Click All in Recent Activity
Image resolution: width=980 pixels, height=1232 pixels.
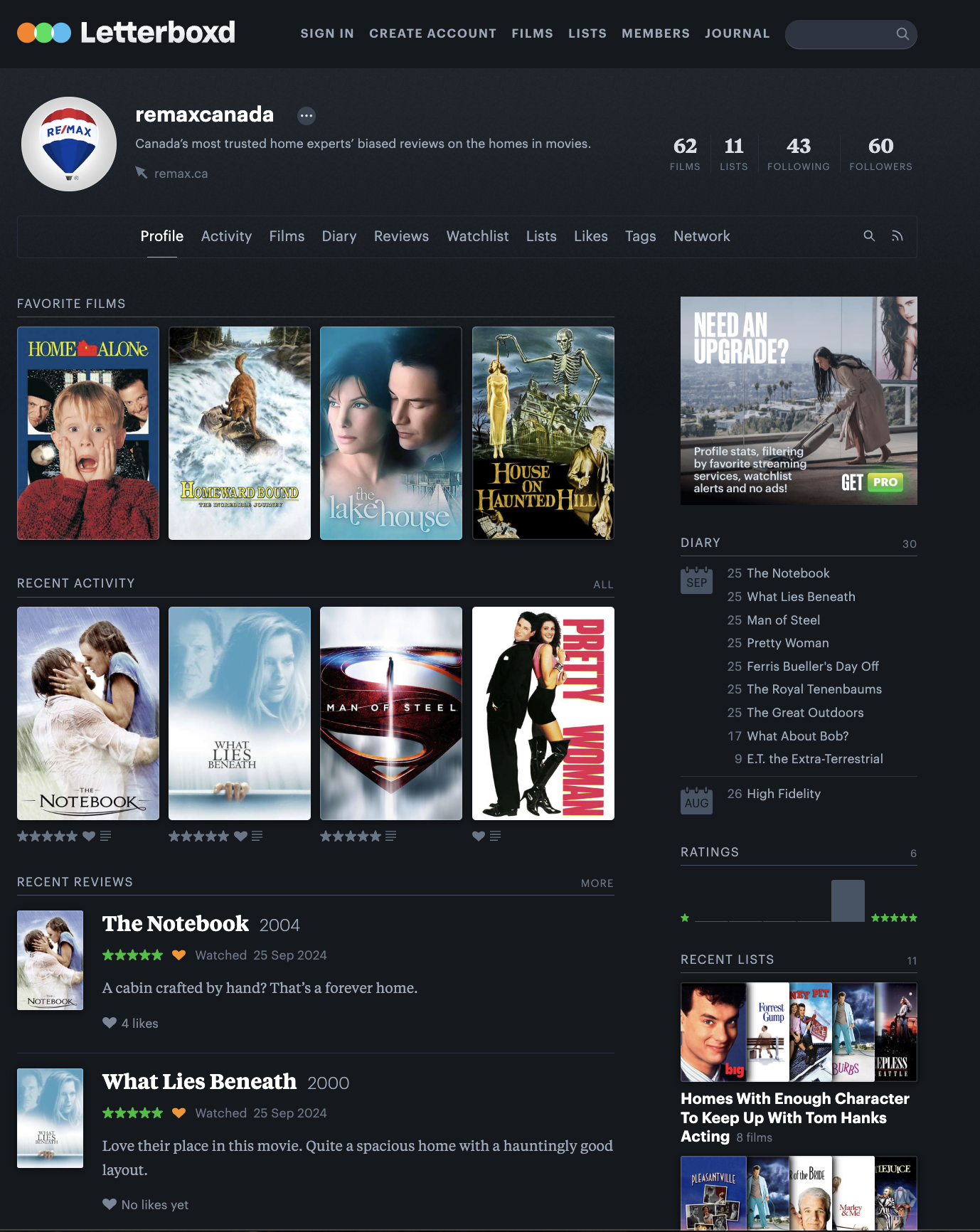(x=603, y=585)
